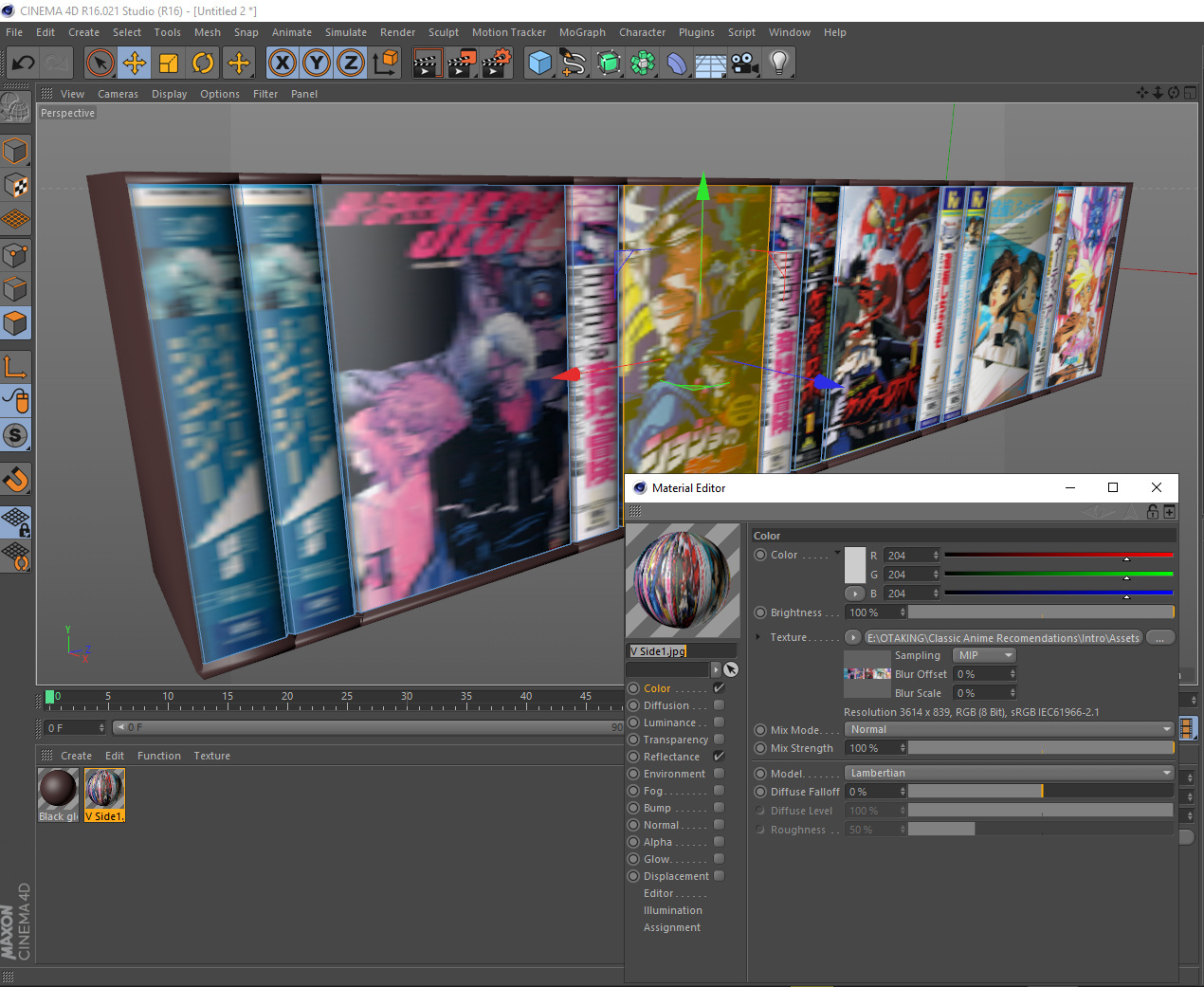Click the red R channel slider
This screenshot has height=987, width=1204.
(1059, 556)
